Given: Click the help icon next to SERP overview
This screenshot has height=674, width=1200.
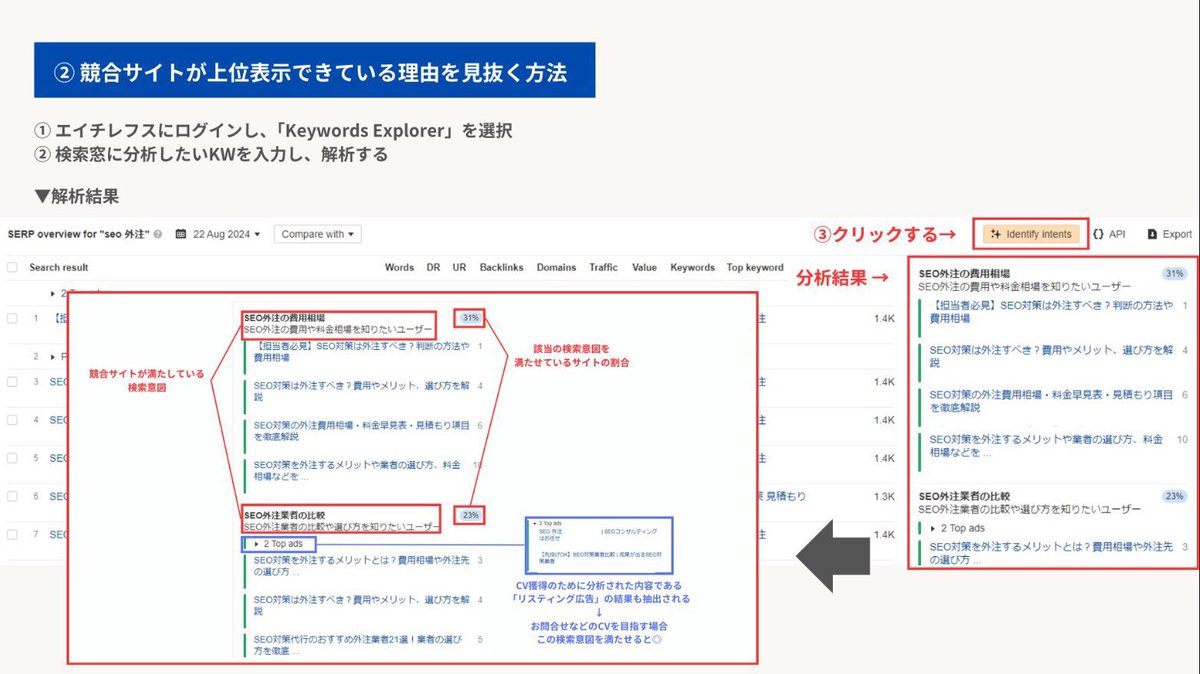Looking at the screenshot, I should [157, 234].
